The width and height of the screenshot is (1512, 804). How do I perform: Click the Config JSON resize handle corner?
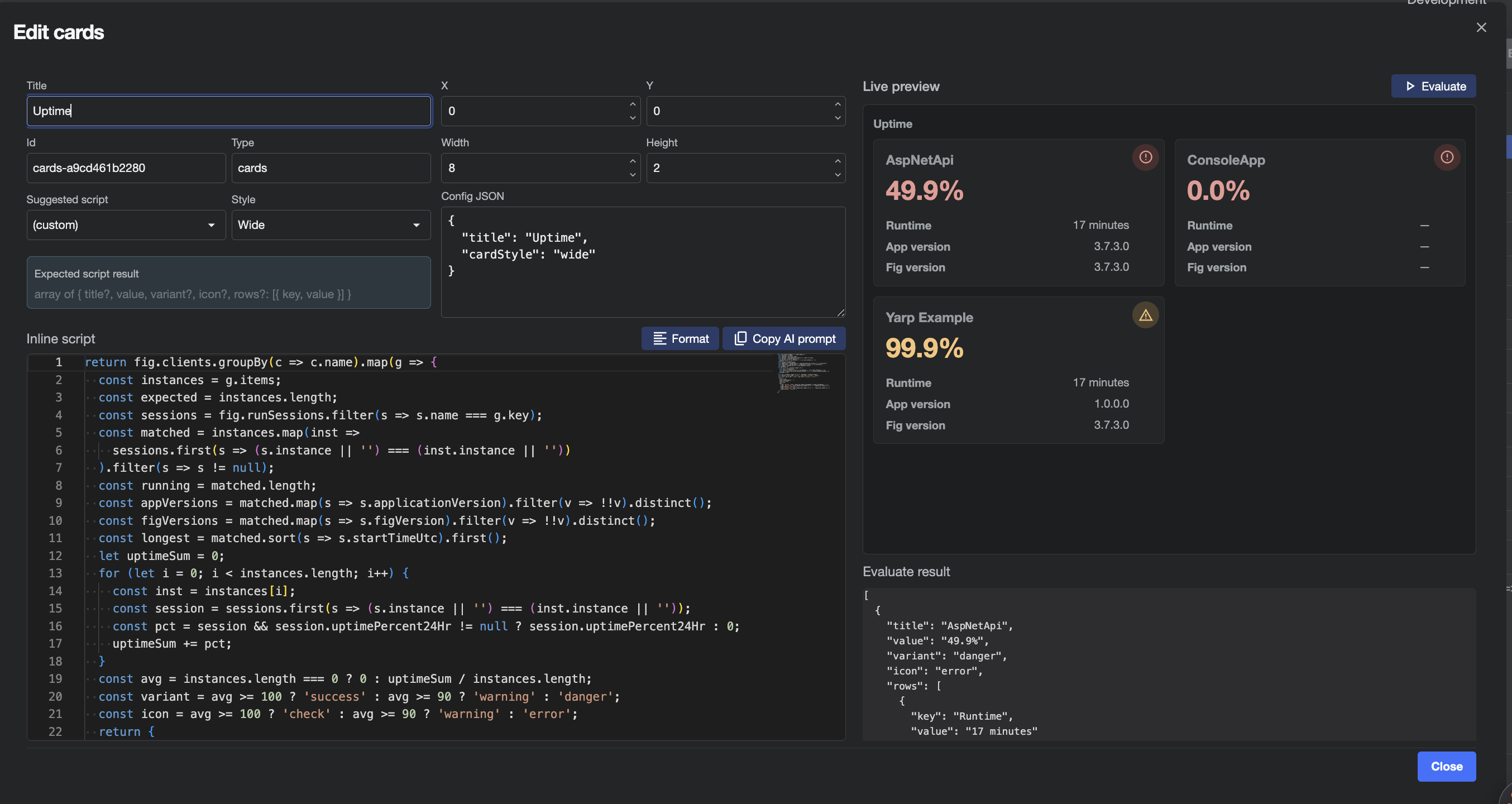[x=840, y=312]
